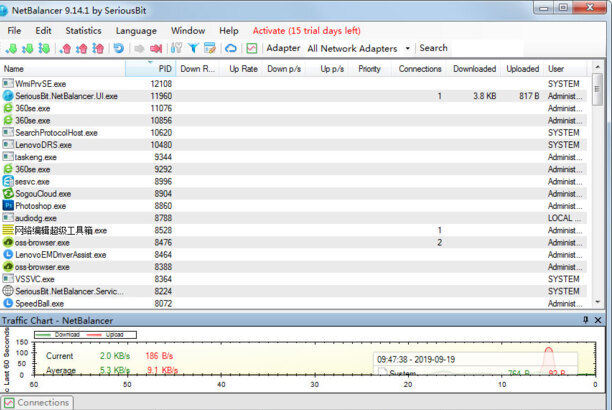Screen dimensions: 612x410
Task: Select the WmiPrvSE.exe row
Action: tap(294, 84)
